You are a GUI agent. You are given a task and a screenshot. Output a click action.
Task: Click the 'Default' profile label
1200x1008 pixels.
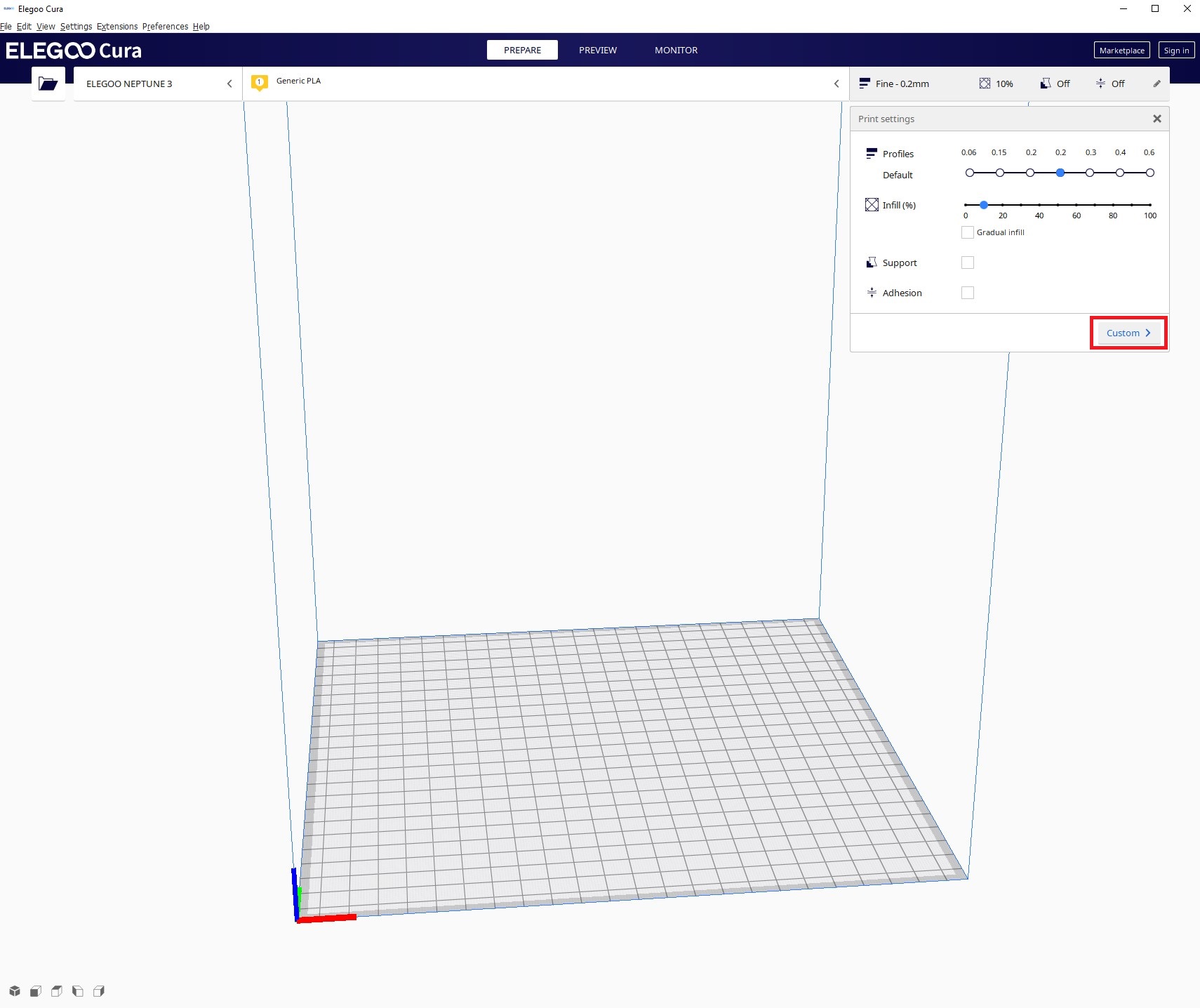click(898, 175)
